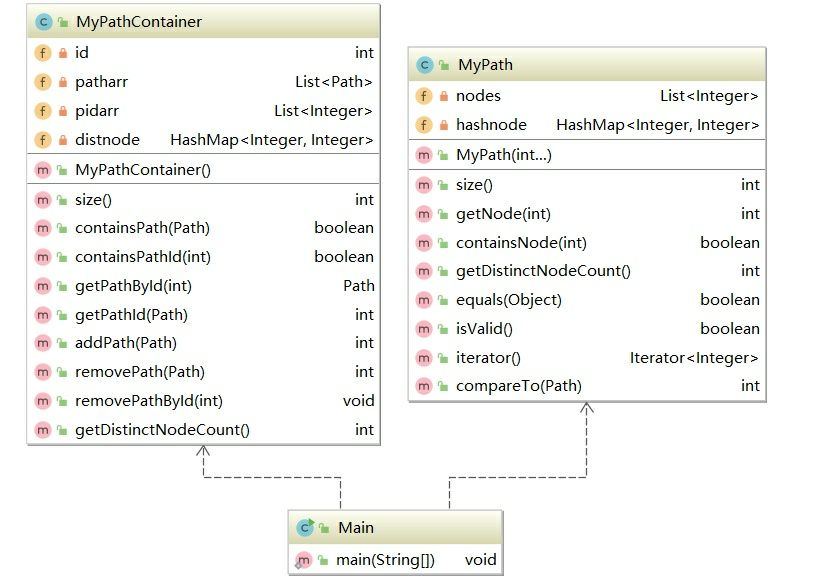Viewport: 813px width, 582px height.
Task: Click HashMap<Integer, Integer> type of distnode
Action: coord(272,140)
